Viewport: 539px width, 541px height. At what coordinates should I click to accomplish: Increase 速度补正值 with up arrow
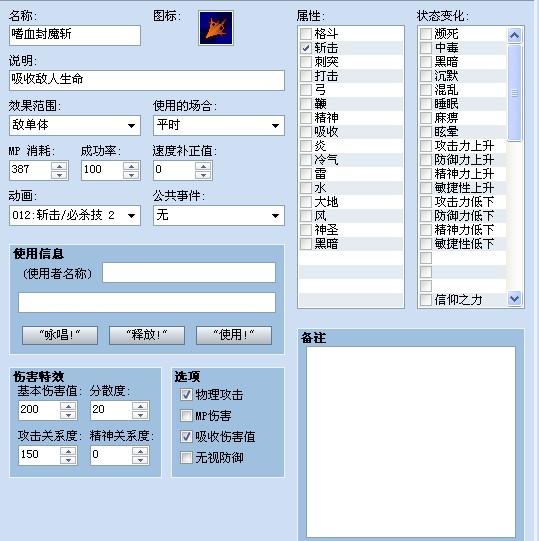(x=203, y=166)
